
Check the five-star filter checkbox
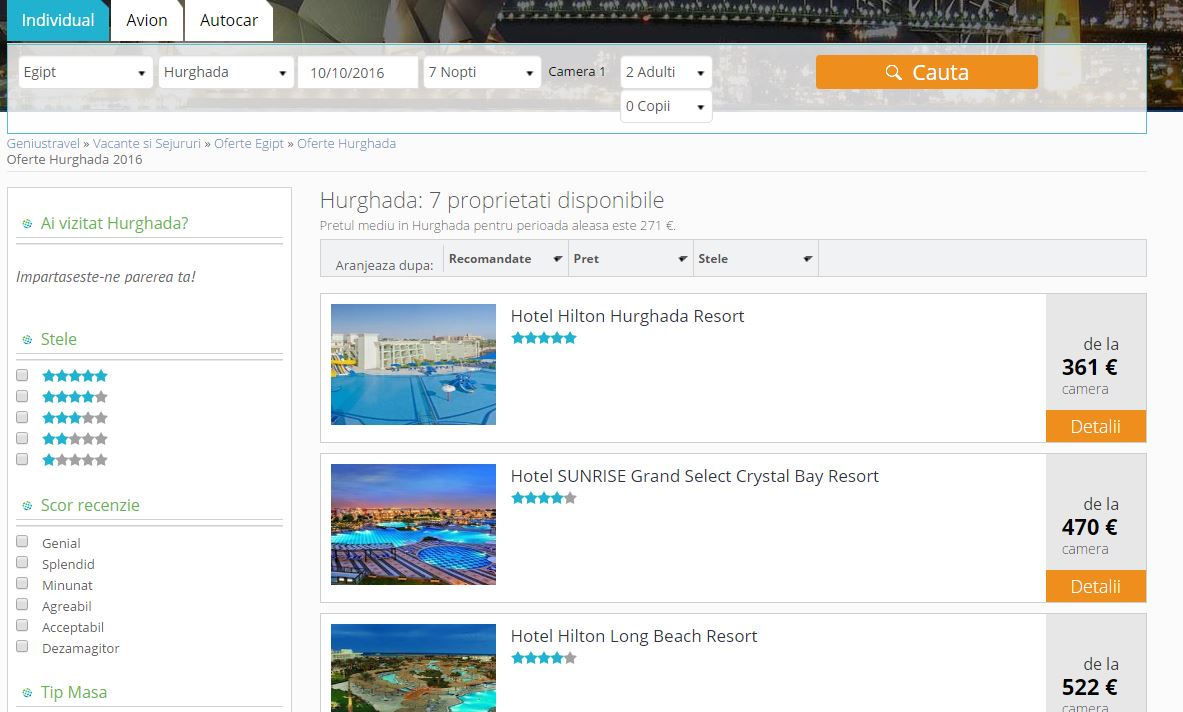coord(22,375)
